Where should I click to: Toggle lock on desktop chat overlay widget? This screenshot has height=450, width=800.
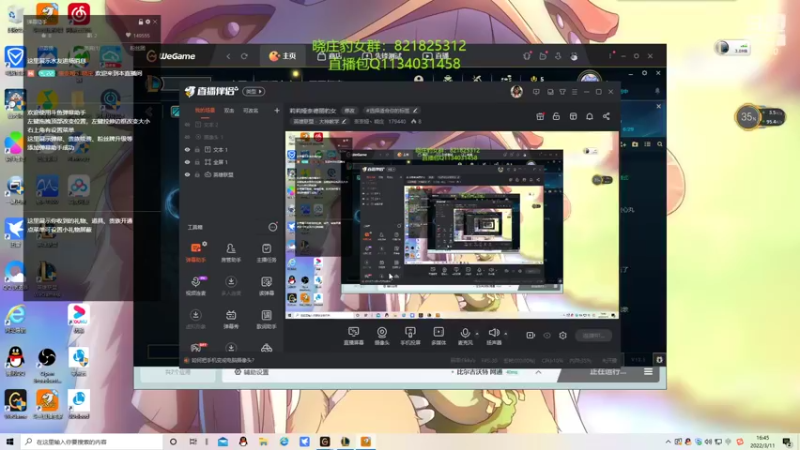[140, 22]
